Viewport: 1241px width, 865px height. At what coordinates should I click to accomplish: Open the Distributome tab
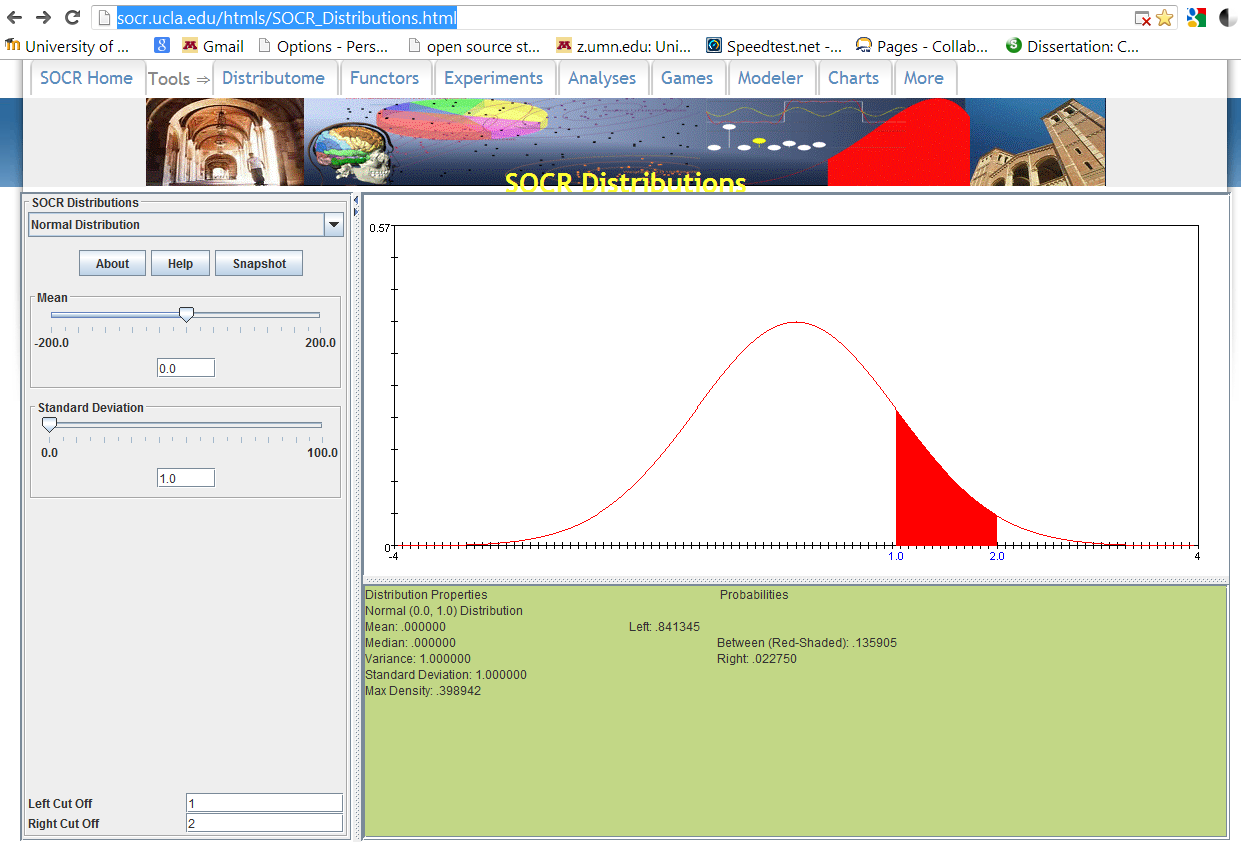[273, 78]
